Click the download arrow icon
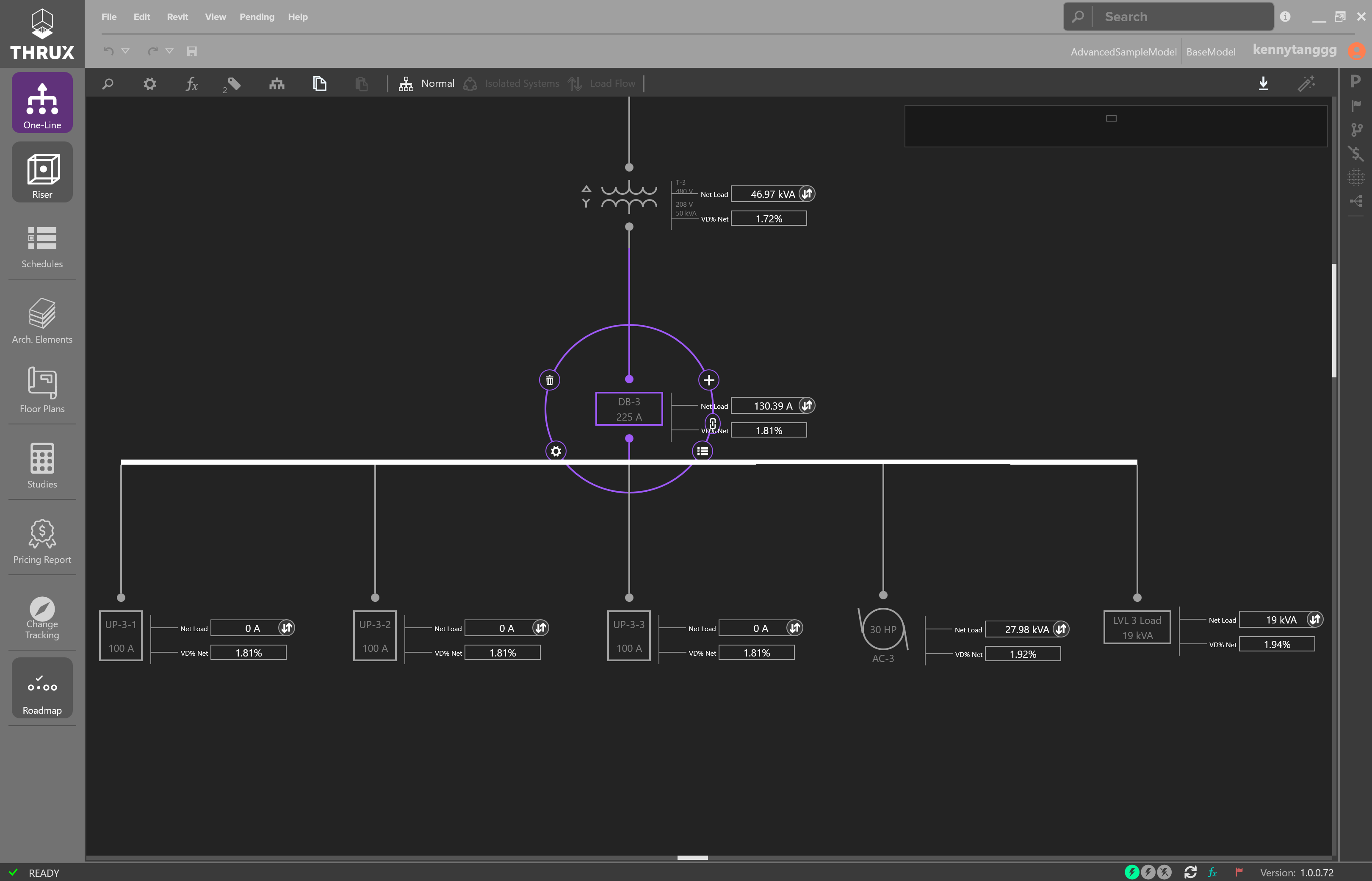1372x881 pixels. (x=1263, y=83)
